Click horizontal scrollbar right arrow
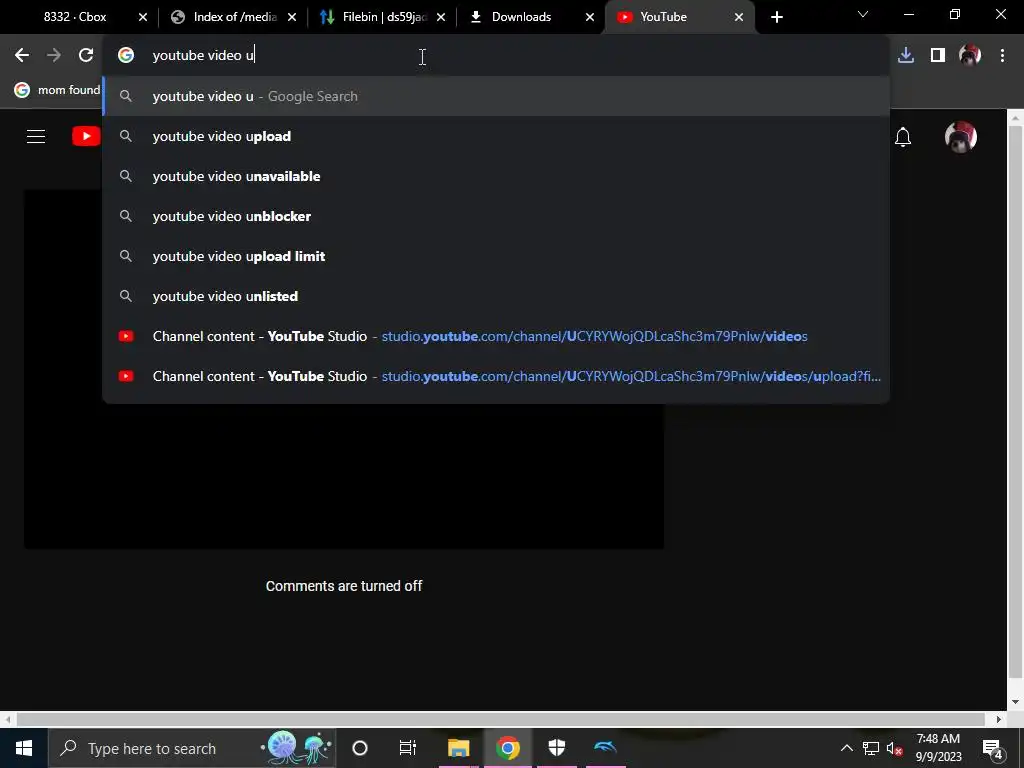The width and height of the screenshot is (1024, 768). click(999, 720)
